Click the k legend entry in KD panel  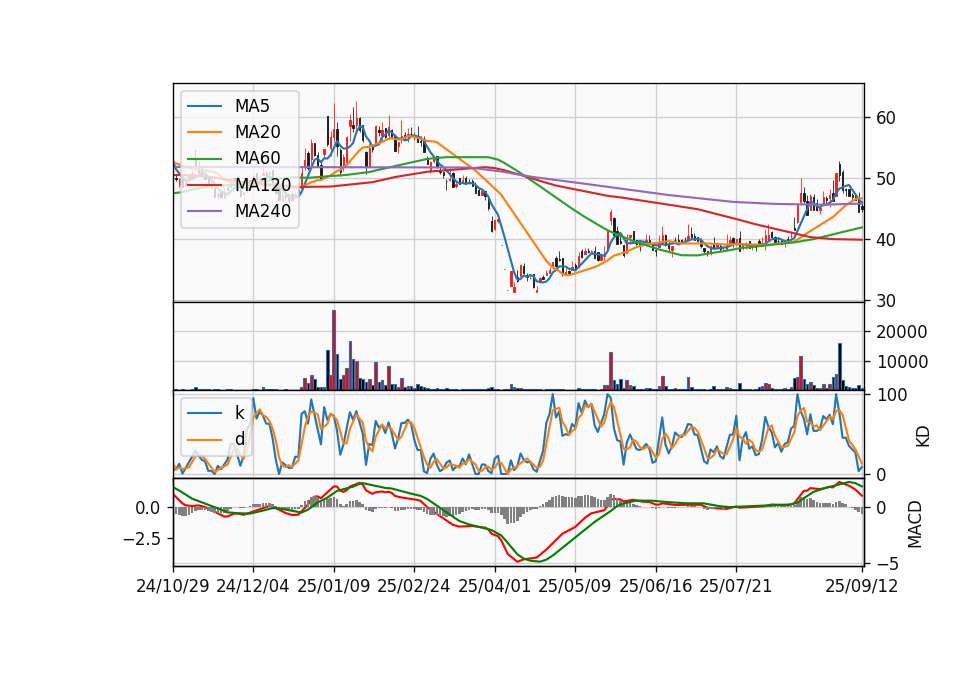(x=239, y=413)
